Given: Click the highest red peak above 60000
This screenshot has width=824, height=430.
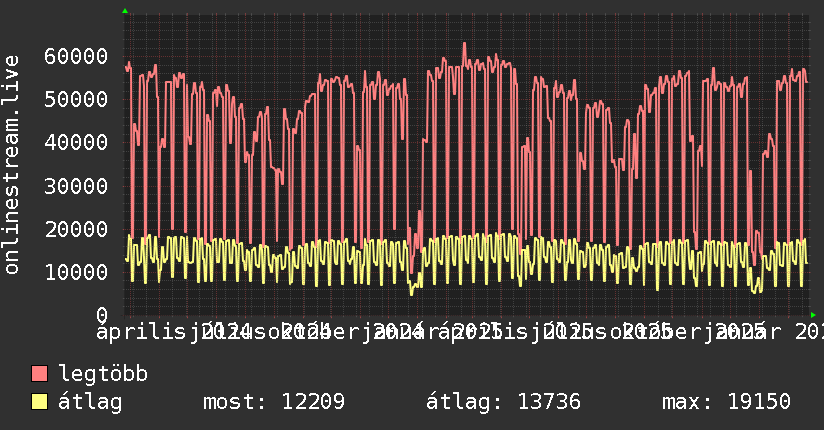Looking at the screenshot, I should coord(464,45).
